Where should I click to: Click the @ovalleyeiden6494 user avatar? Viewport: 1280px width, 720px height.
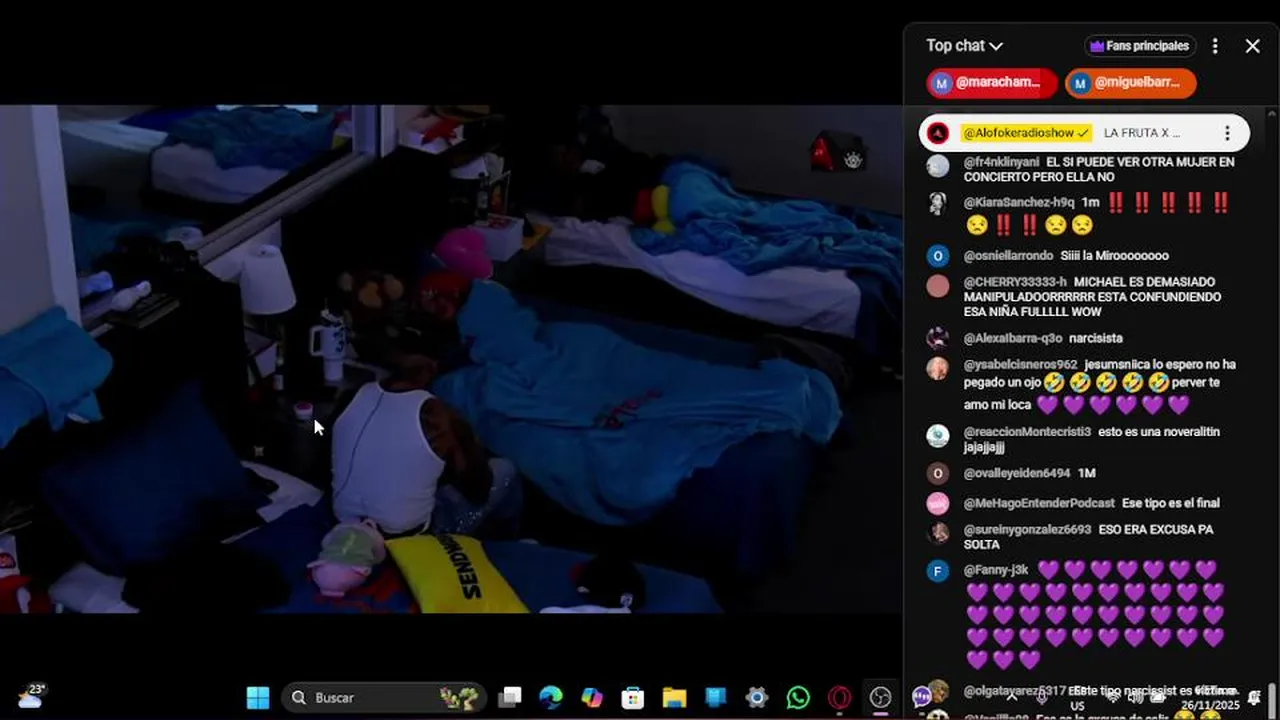click(937, 473)
